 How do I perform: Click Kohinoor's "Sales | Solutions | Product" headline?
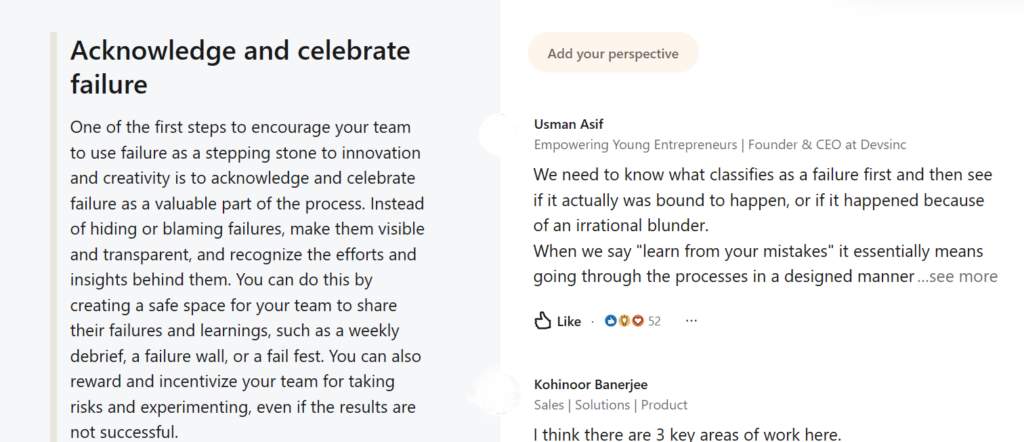[610, 405]
